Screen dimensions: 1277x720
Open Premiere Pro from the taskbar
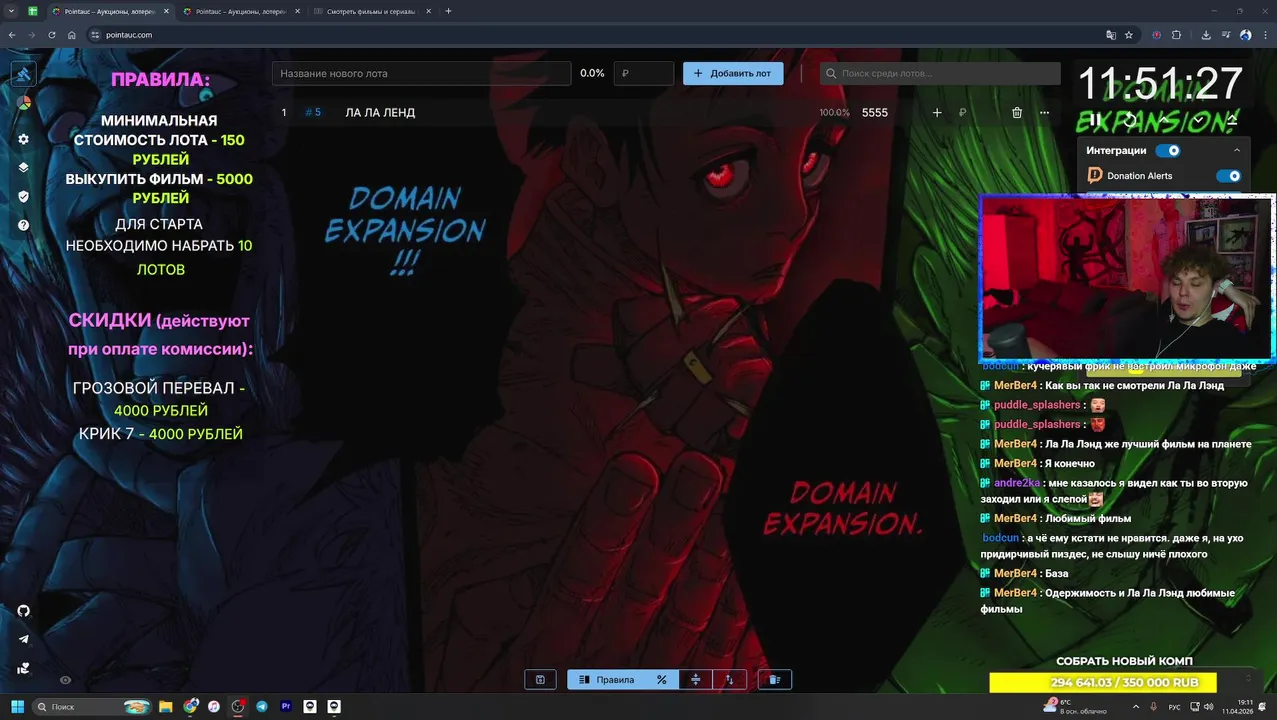286,706
